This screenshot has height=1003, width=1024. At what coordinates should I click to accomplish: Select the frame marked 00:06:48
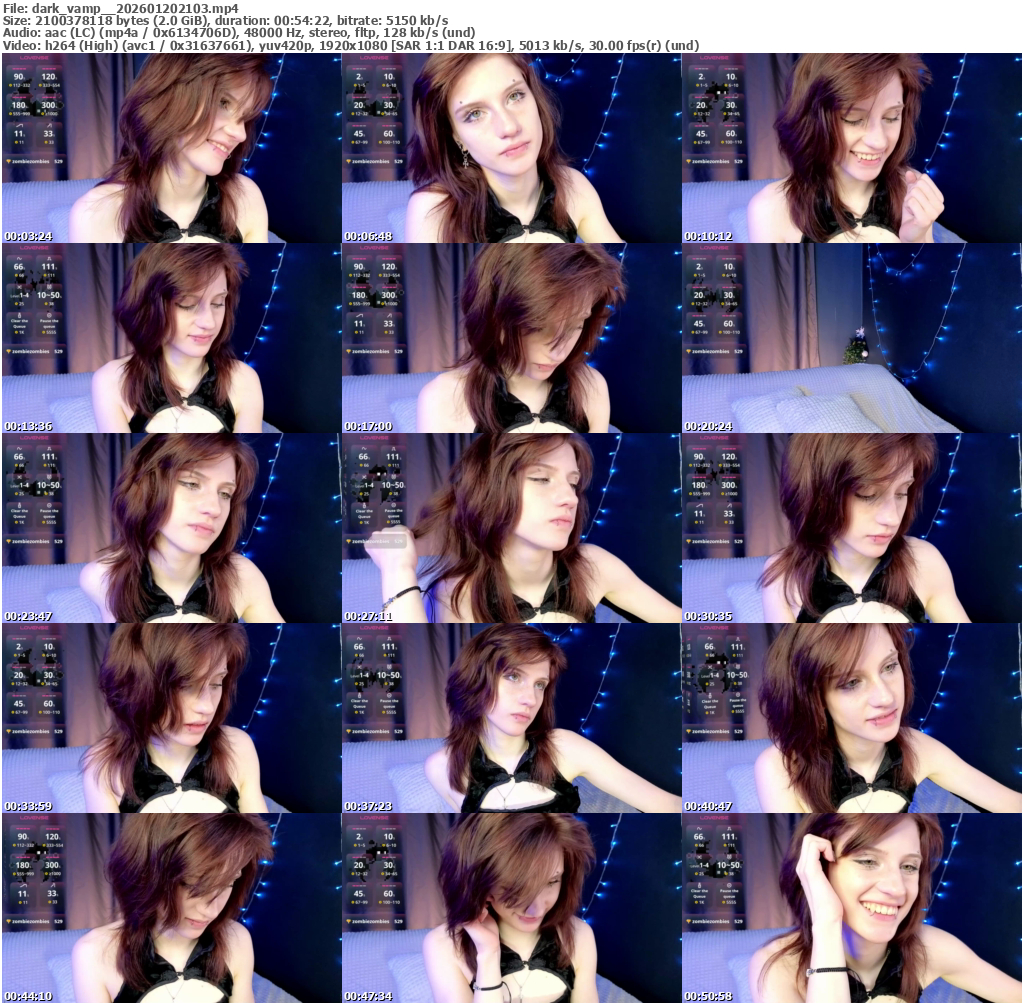coord(511,148)
